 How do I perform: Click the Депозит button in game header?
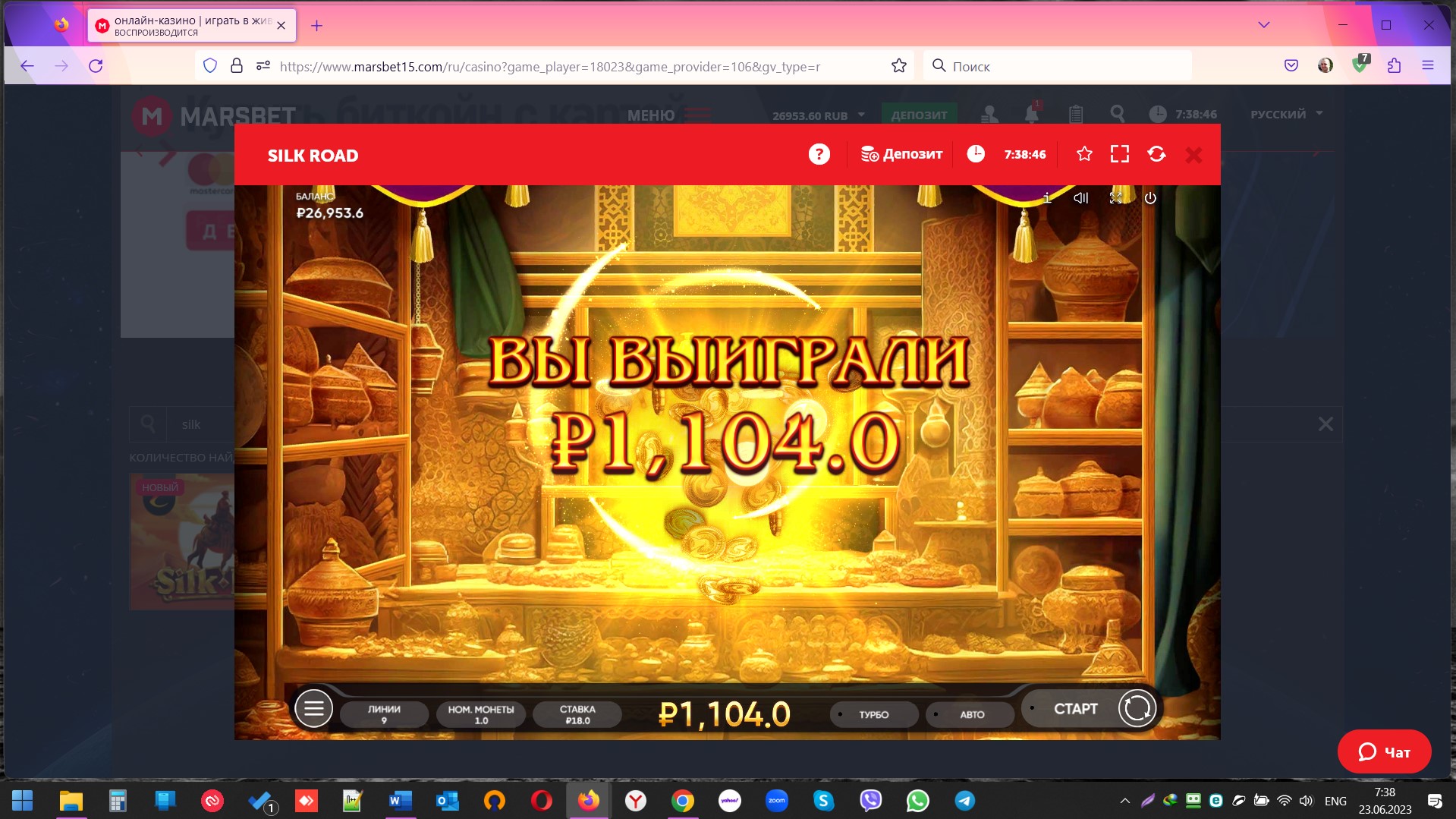click(901, 154)
